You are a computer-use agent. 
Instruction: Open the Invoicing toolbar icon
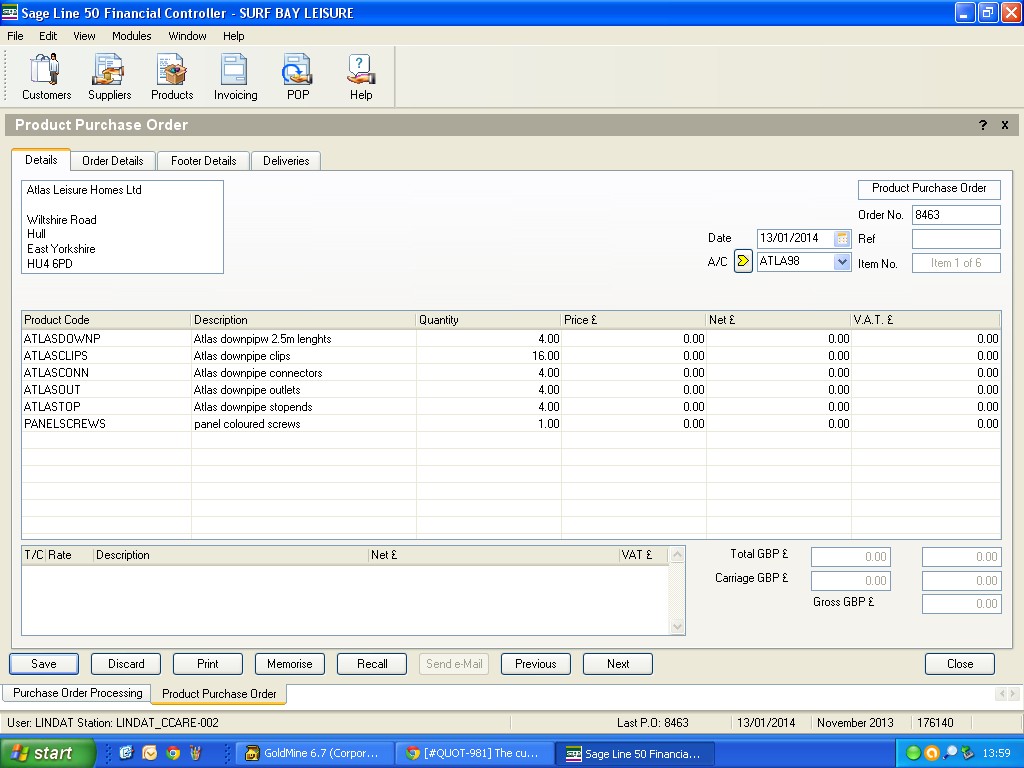(235, 77)
